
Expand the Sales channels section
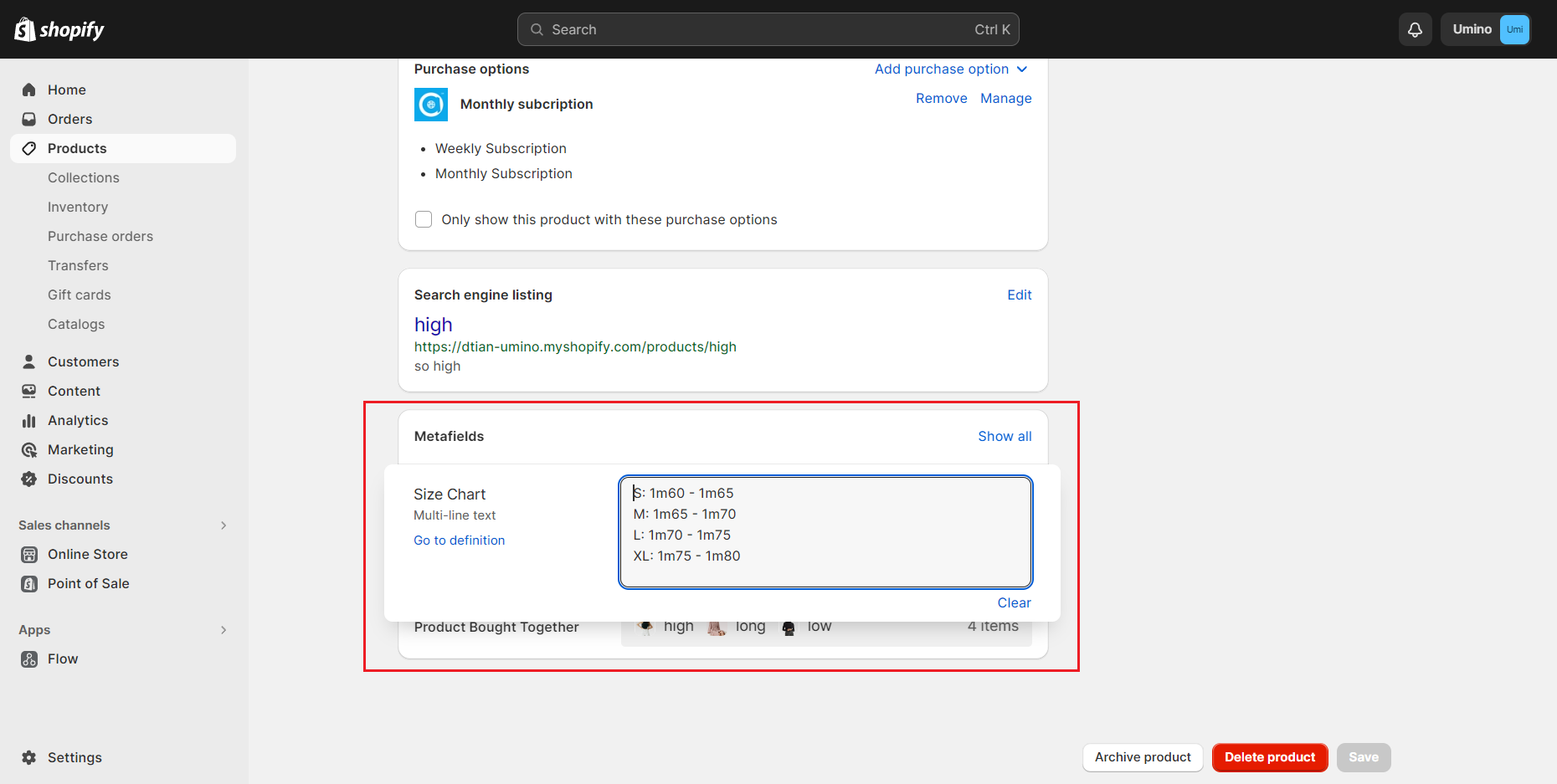tap(223, 525)
